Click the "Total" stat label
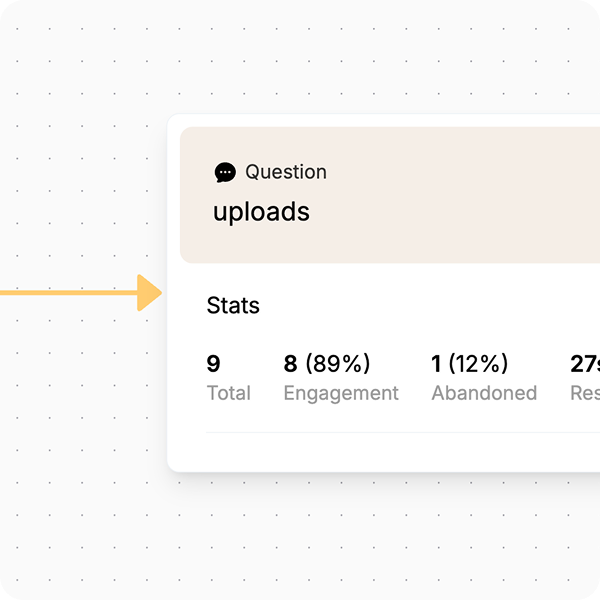This screenshot has width=600, height=600. [229, 393]
